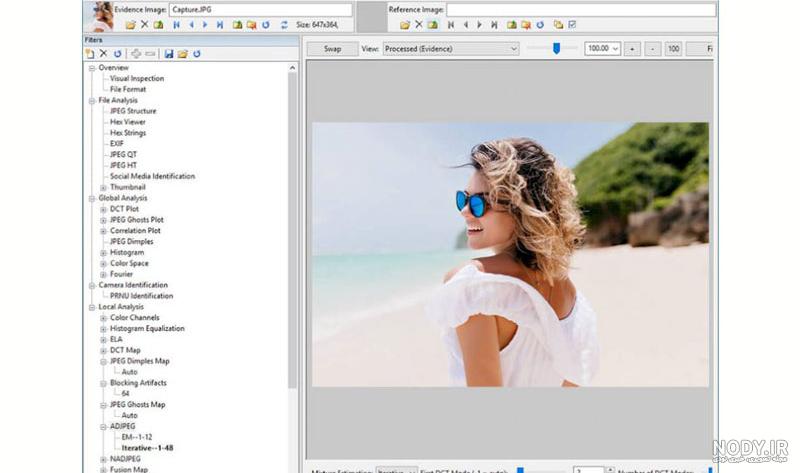This screenshot has height=473, width=800.
Task: Select JPEG Dimples filter
Action: (131, 241)
